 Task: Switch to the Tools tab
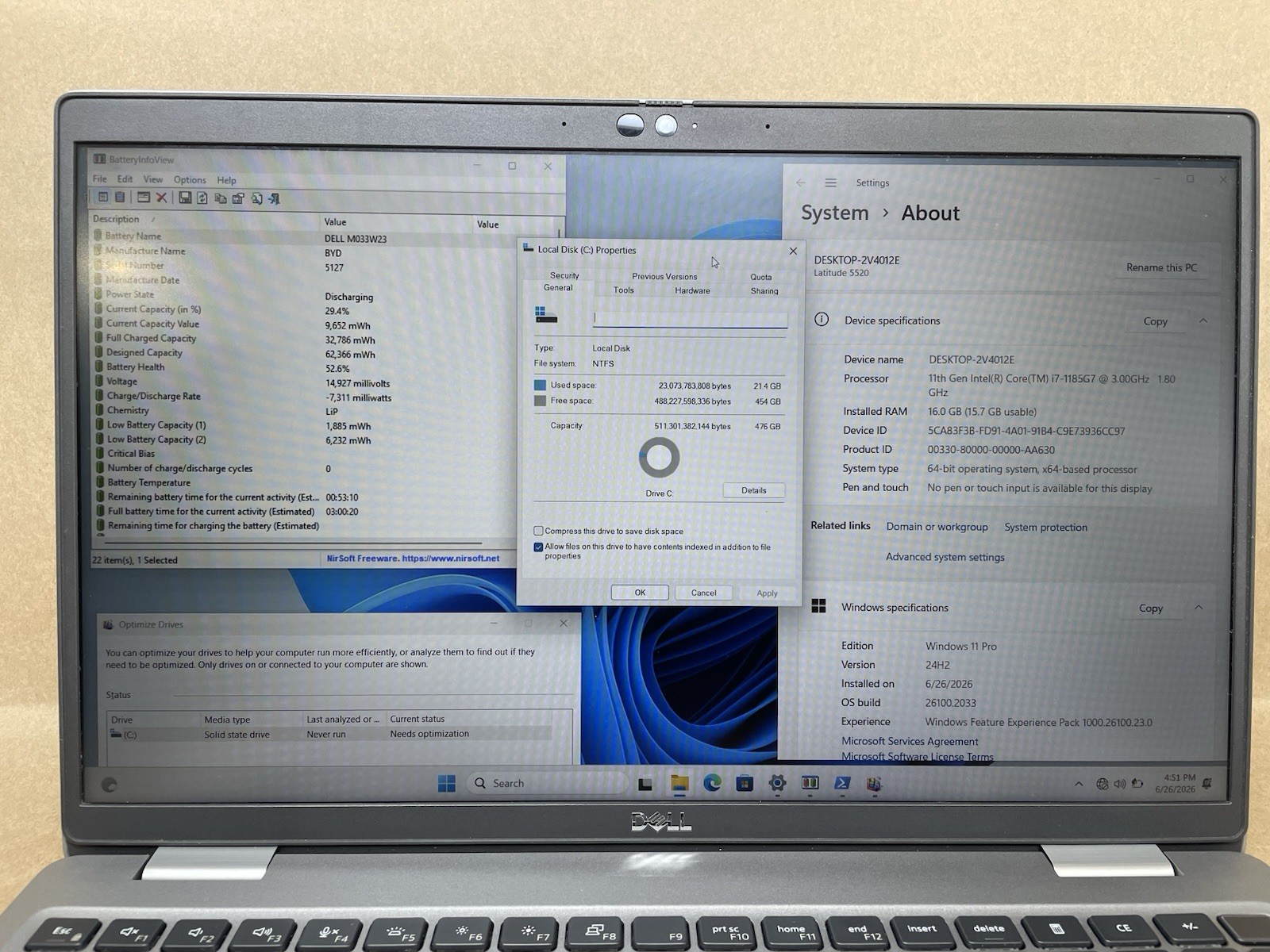click(624, 290)
